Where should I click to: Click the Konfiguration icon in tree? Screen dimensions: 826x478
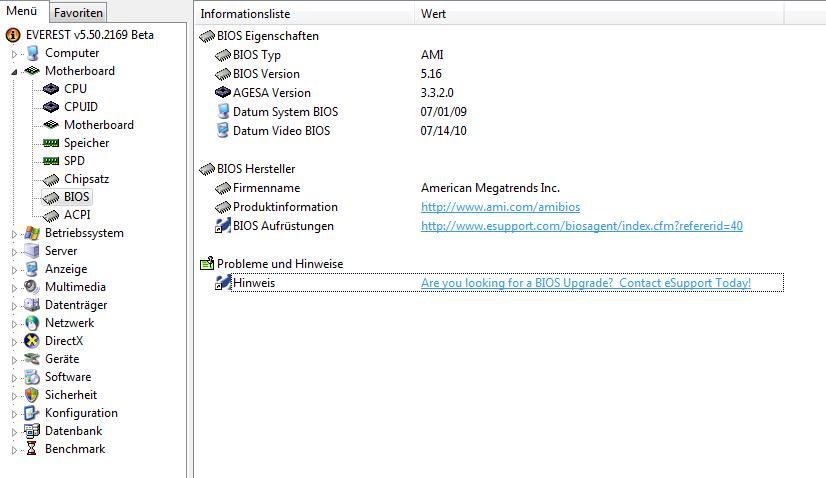click(x=32, y=413)
